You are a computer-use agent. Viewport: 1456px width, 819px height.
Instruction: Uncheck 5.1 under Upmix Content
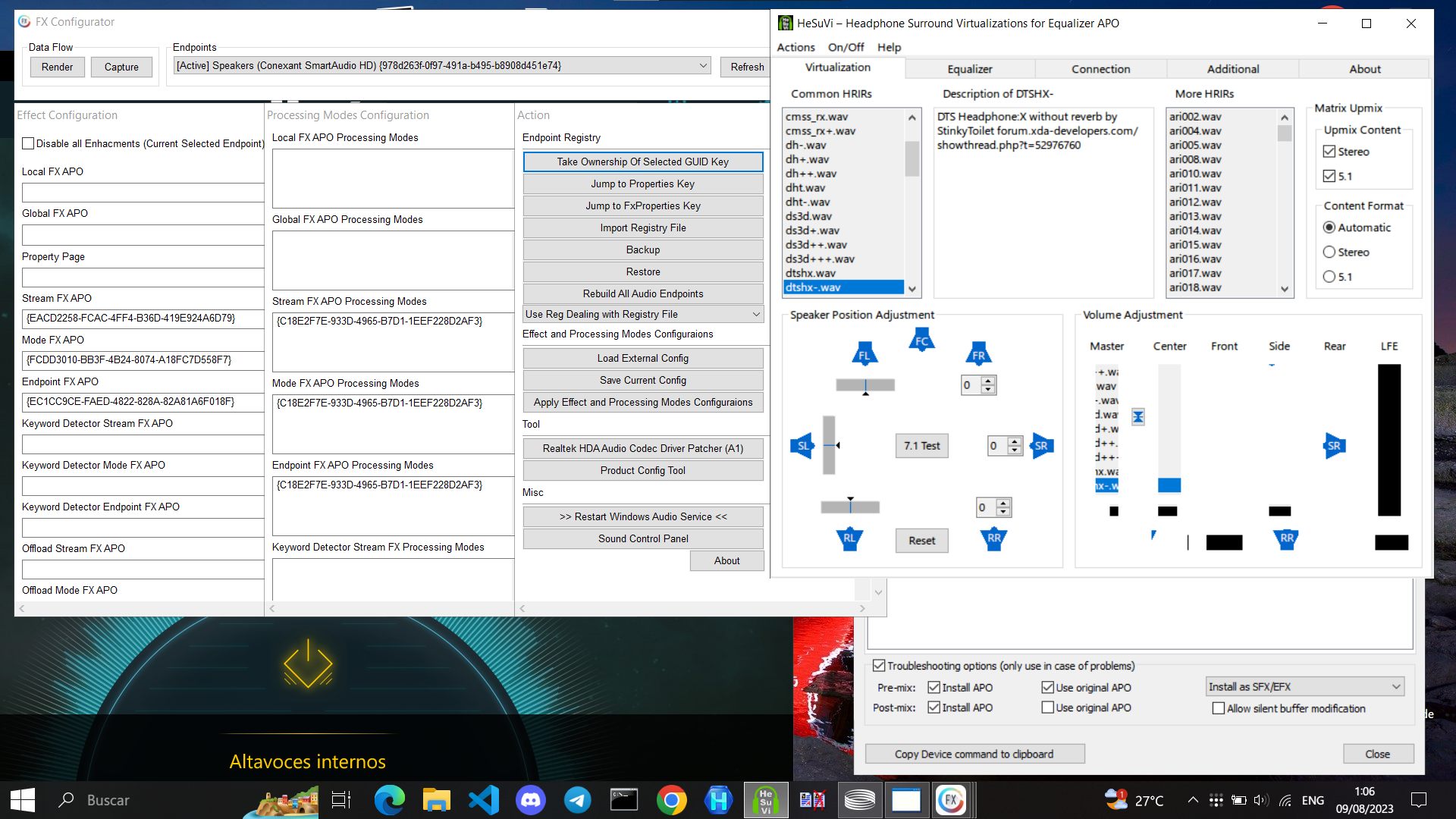(x=1329, y=176)
